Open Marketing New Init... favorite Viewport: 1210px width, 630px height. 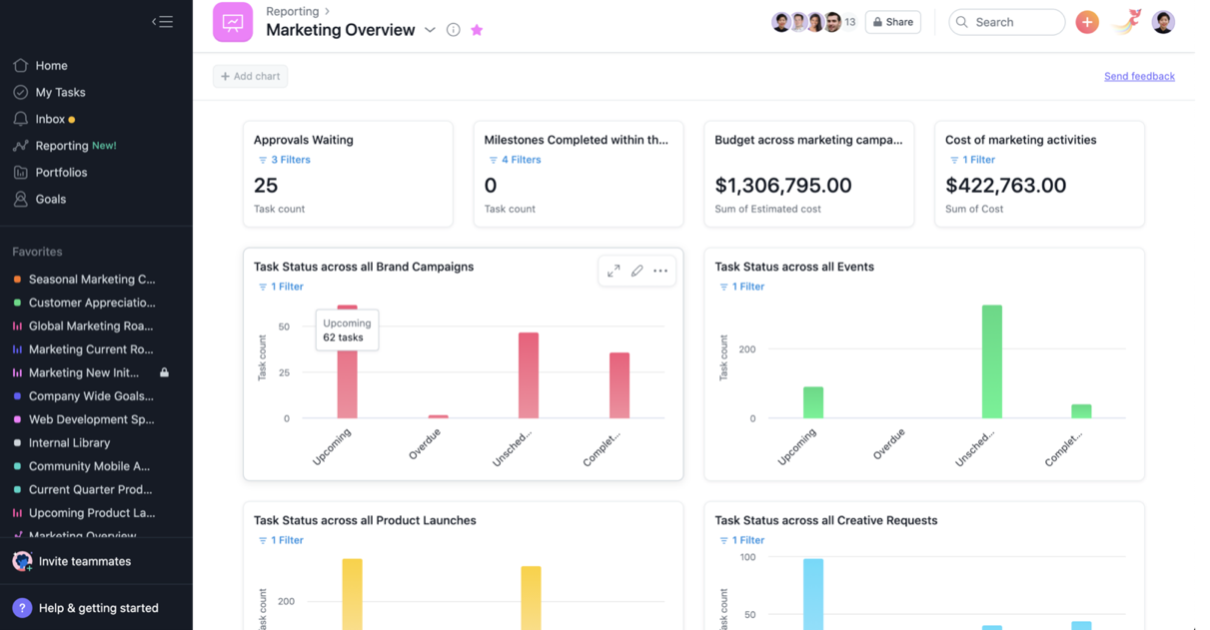(84, 373)
